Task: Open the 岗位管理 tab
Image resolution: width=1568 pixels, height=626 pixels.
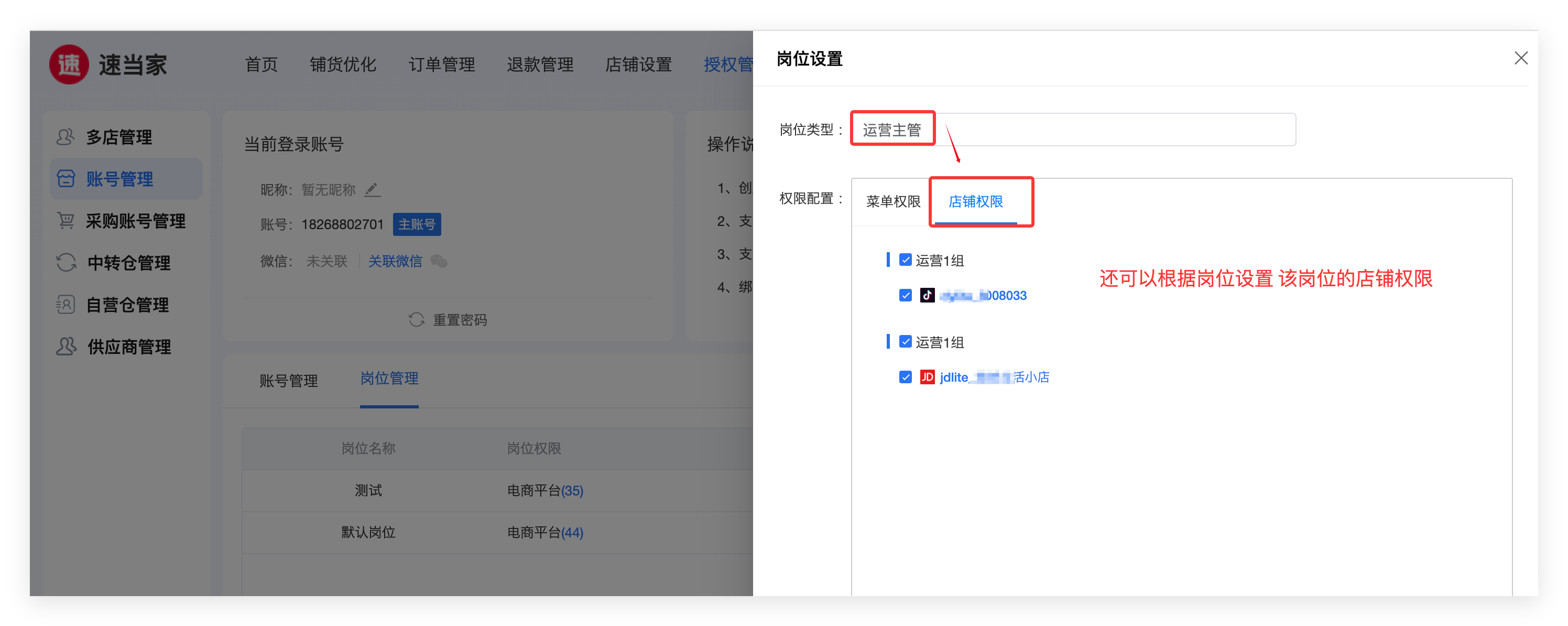Action: click(x=389, y=379)
